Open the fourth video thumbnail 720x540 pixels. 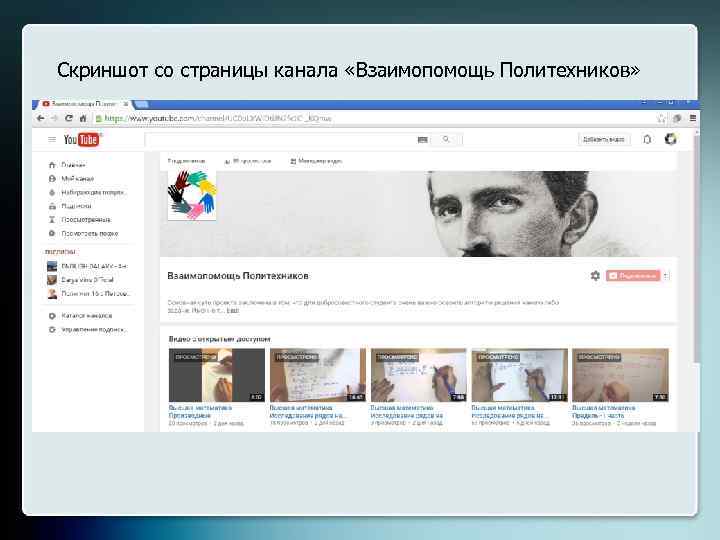(x=519, y=375)
